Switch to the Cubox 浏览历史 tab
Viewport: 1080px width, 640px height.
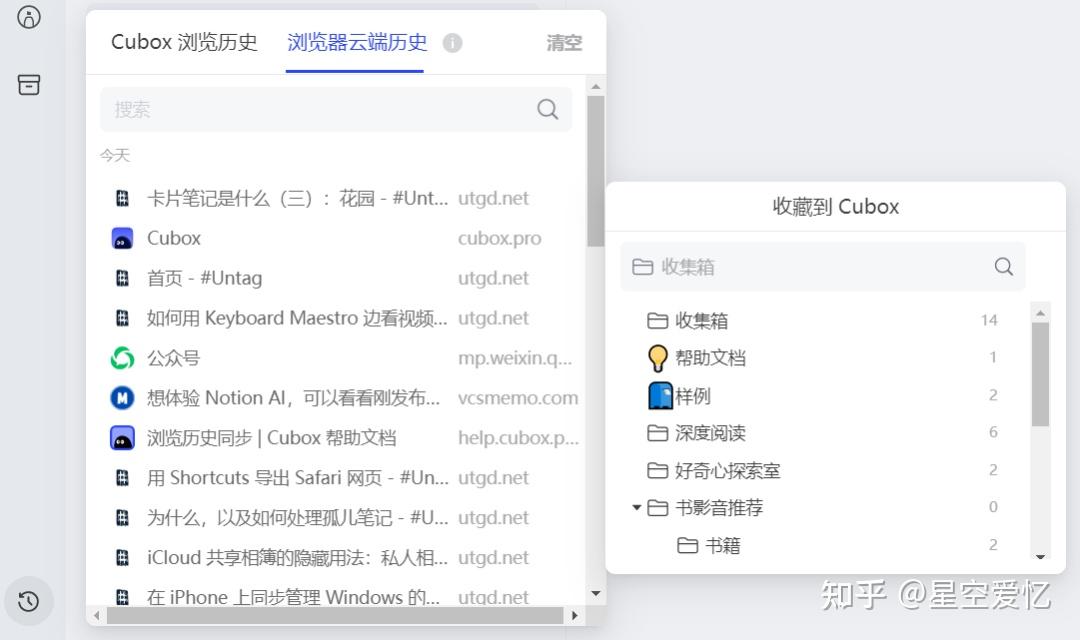184,44
